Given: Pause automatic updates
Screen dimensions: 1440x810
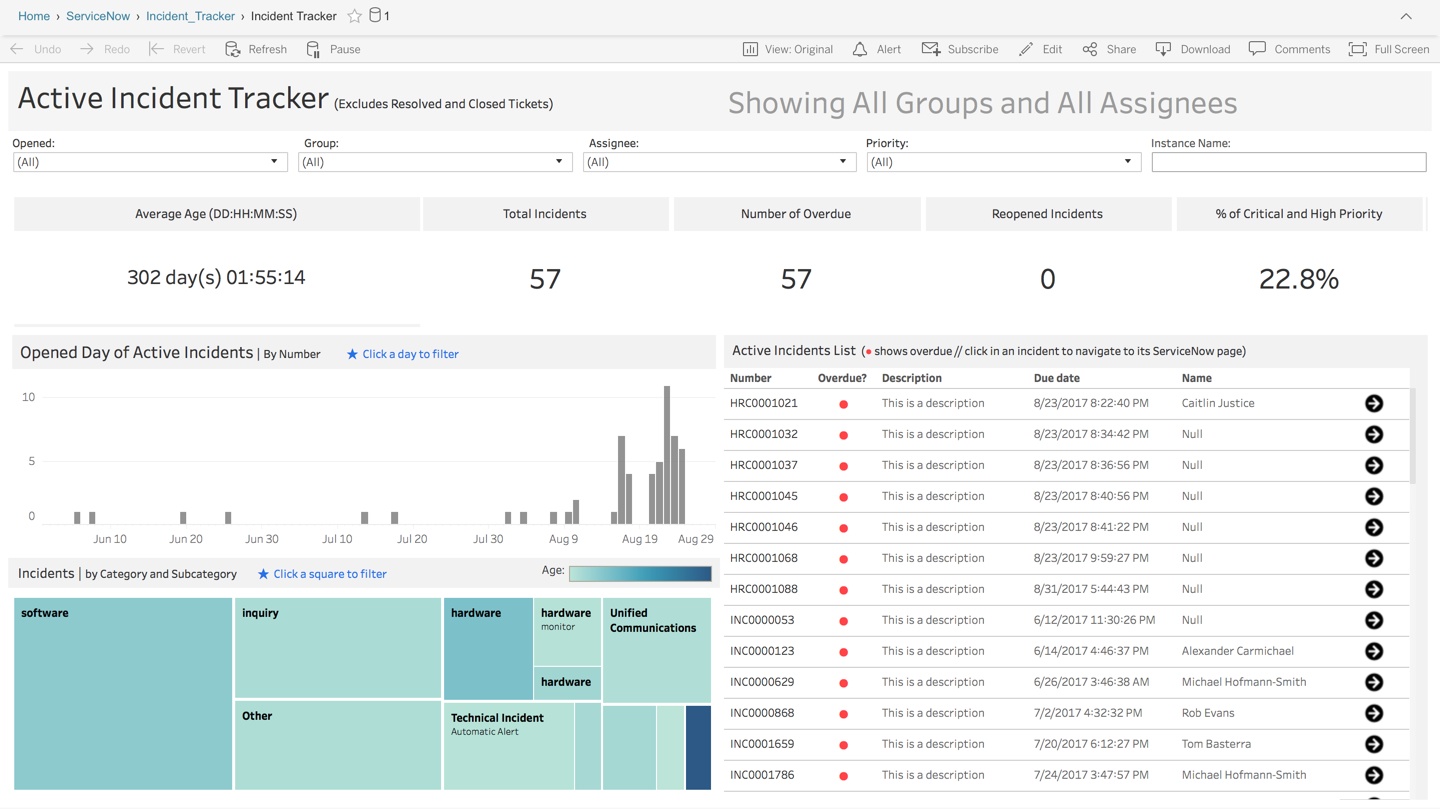Looking at the screenshot, I should pyautogui.click(x=333, y=49).
